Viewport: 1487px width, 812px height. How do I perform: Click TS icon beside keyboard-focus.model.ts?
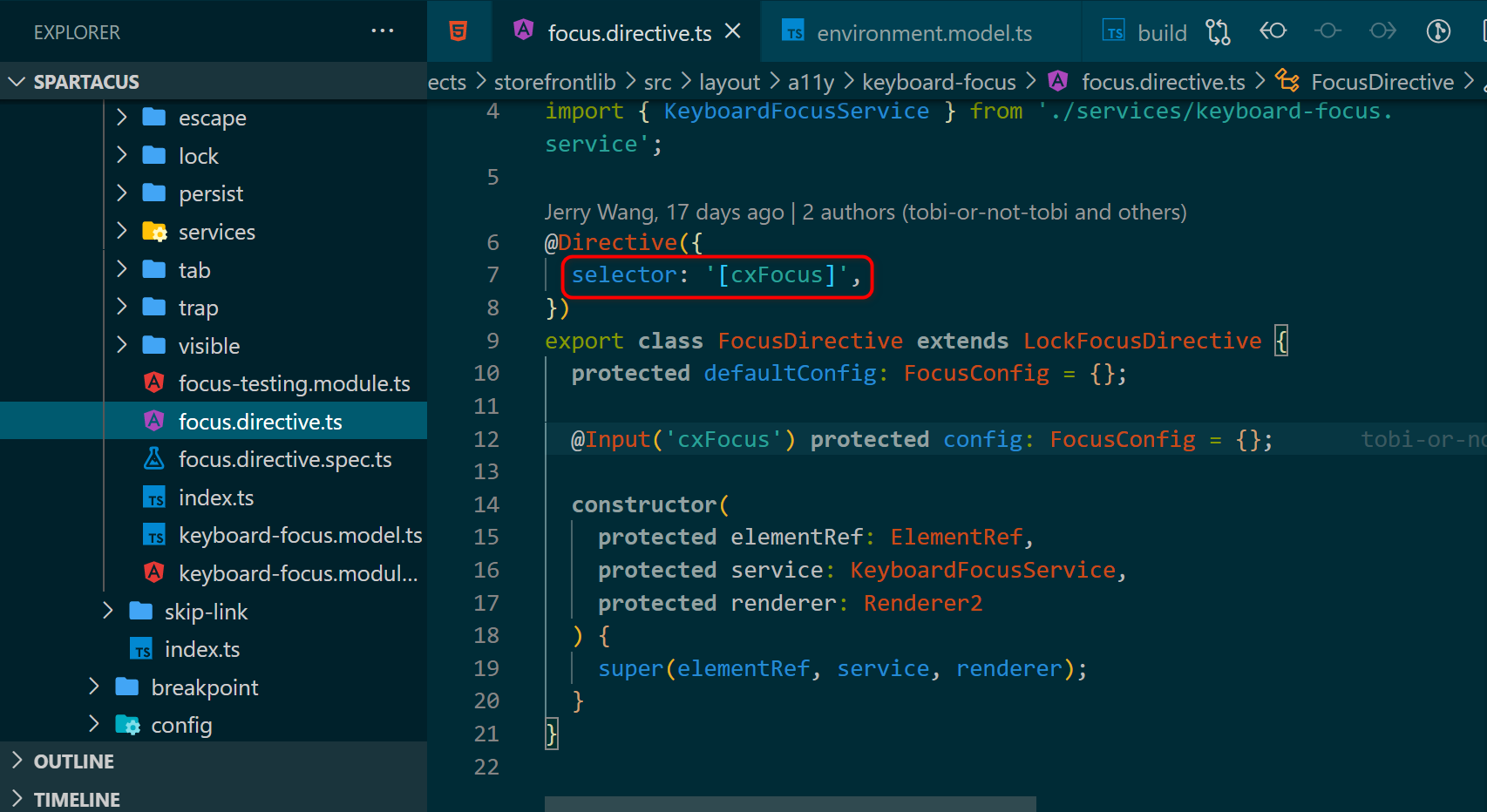click(154, 535)
